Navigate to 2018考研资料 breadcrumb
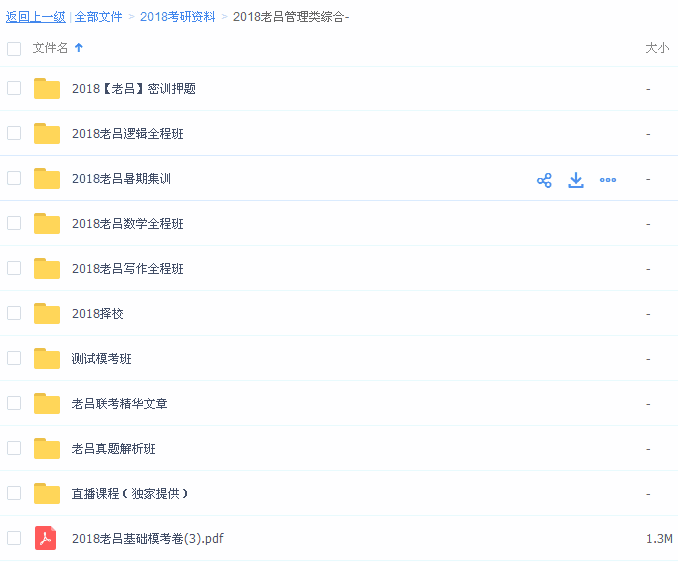The height and width of the screenshot is (562, 678). coord(177,17)
